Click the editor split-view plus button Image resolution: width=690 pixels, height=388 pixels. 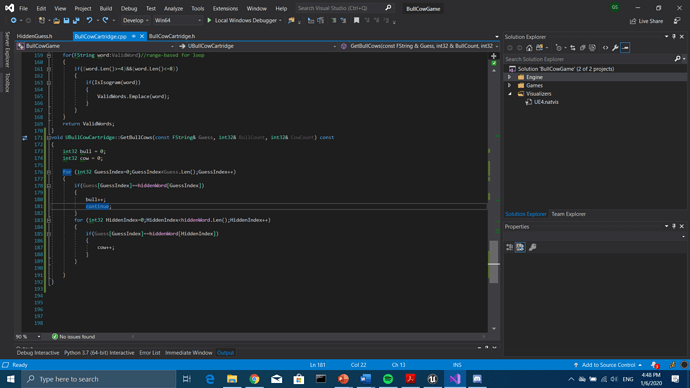pos(494,56)
